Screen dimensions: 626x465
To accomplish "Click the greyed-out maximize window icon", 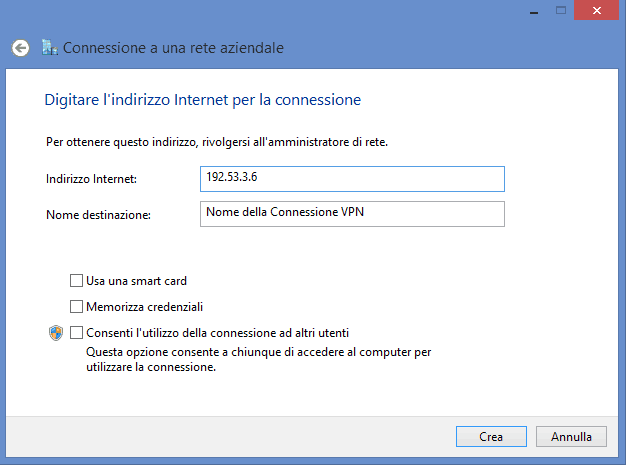I will point(561,10).
